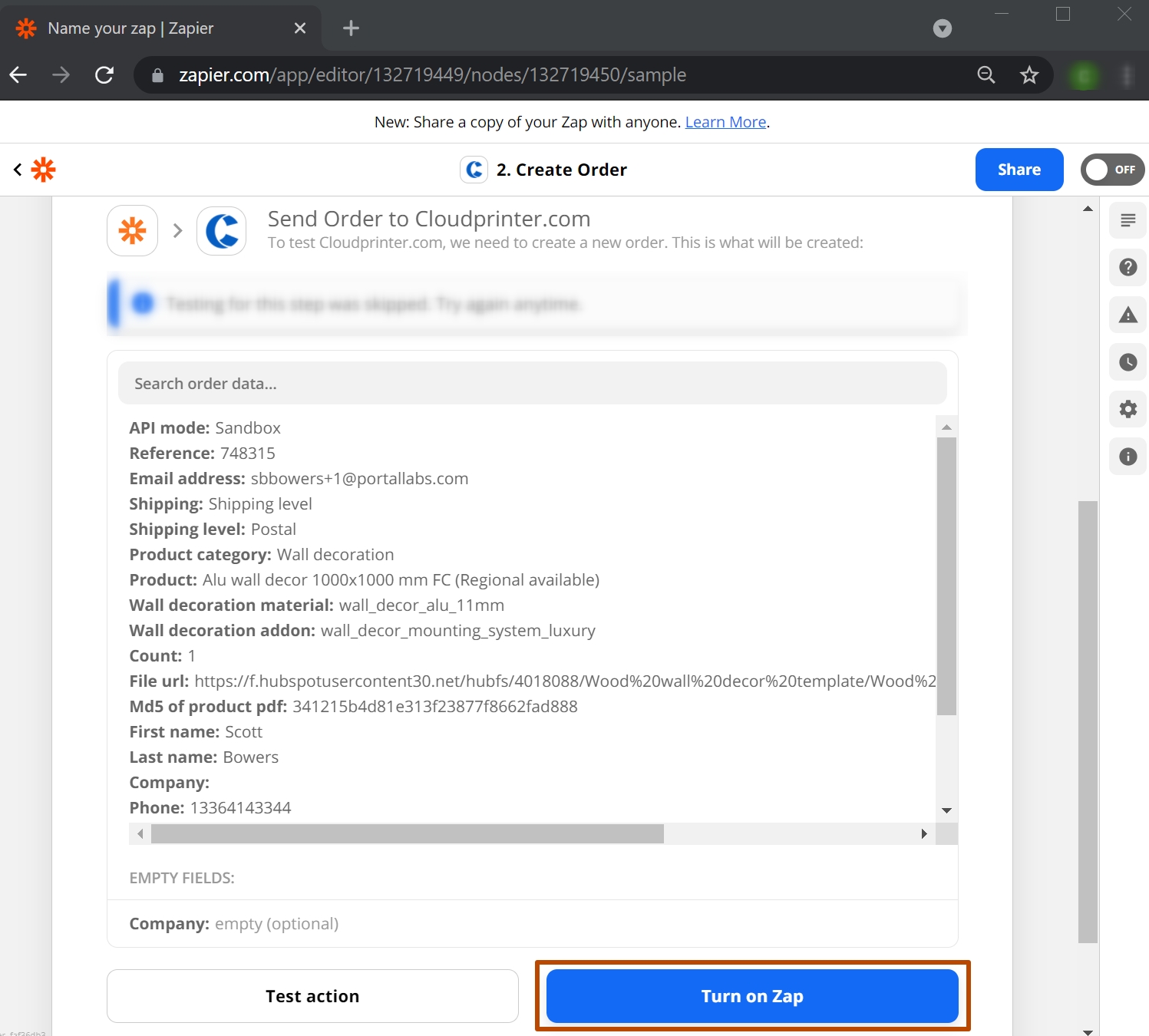Open Zap history clock icon
Viewport: 1149px width, 1036px height.
click(x=1128, y=362)
